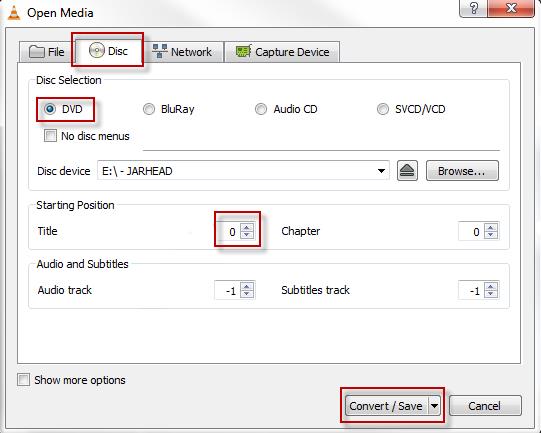Select the DVD radio button

pyautogui.click(x=50, y=109)
